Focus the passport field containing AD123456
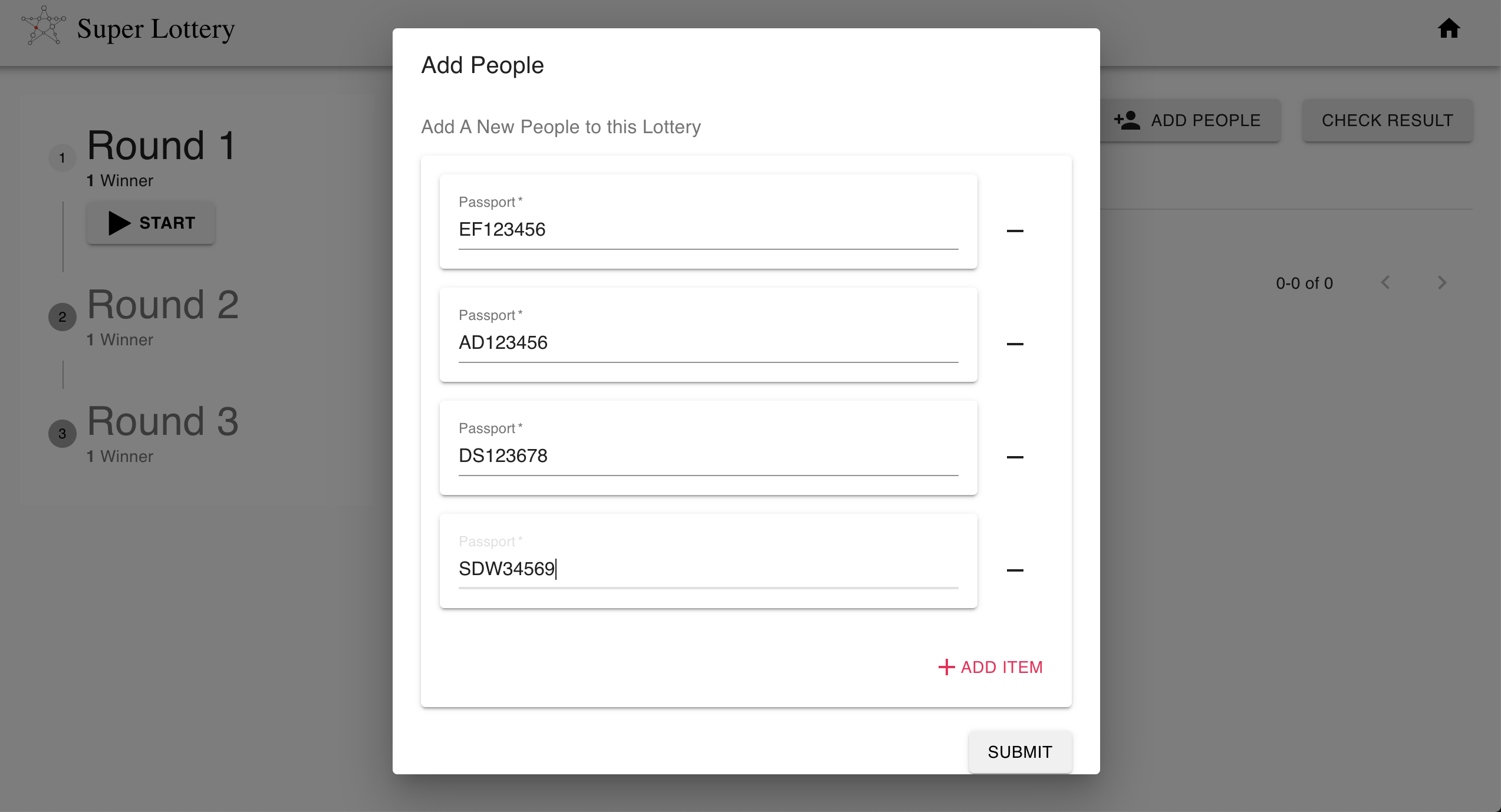The image size is (1501, 812). (x=707, y=343)
